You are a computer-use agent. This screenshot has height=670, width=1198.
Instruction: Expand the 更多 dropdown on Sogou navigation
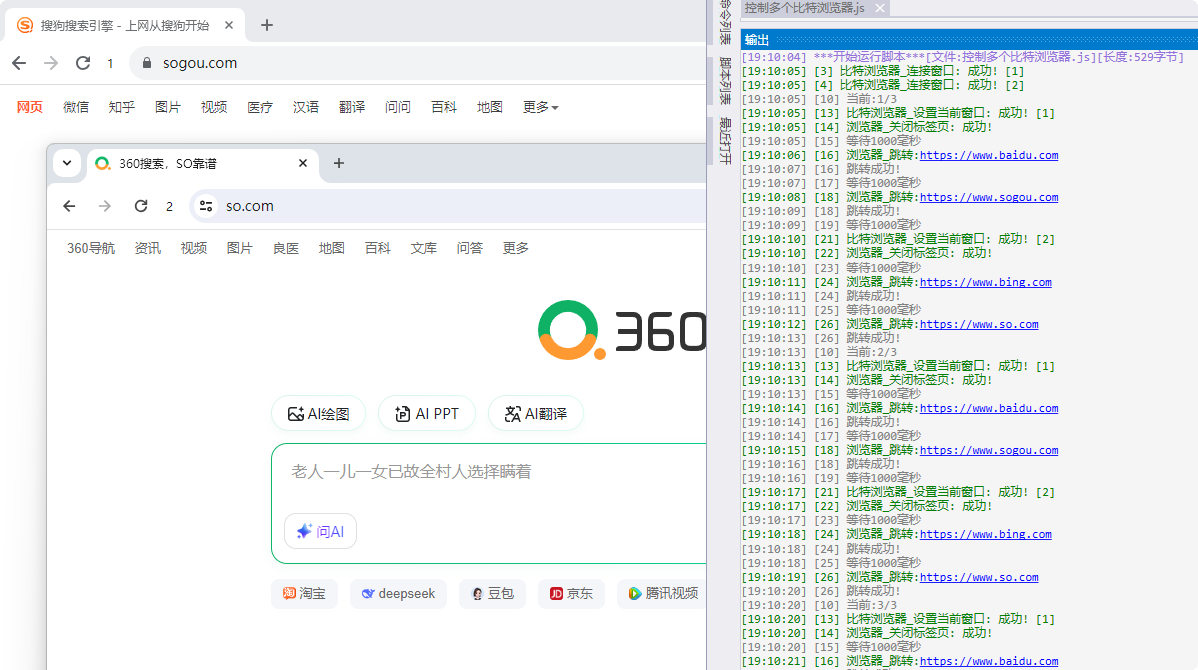click(x=540, y=107)
